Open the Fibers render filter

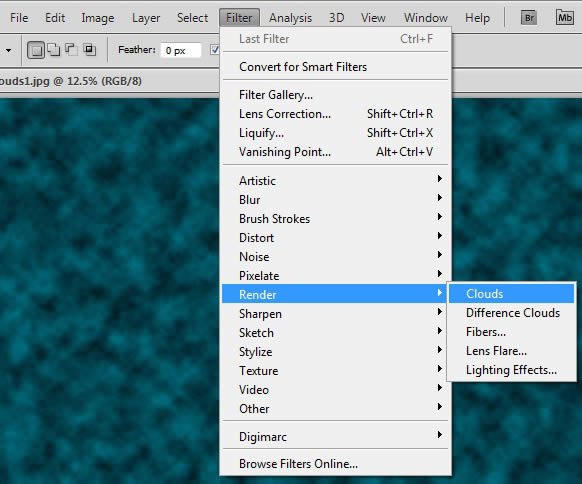tap(511, 331)
